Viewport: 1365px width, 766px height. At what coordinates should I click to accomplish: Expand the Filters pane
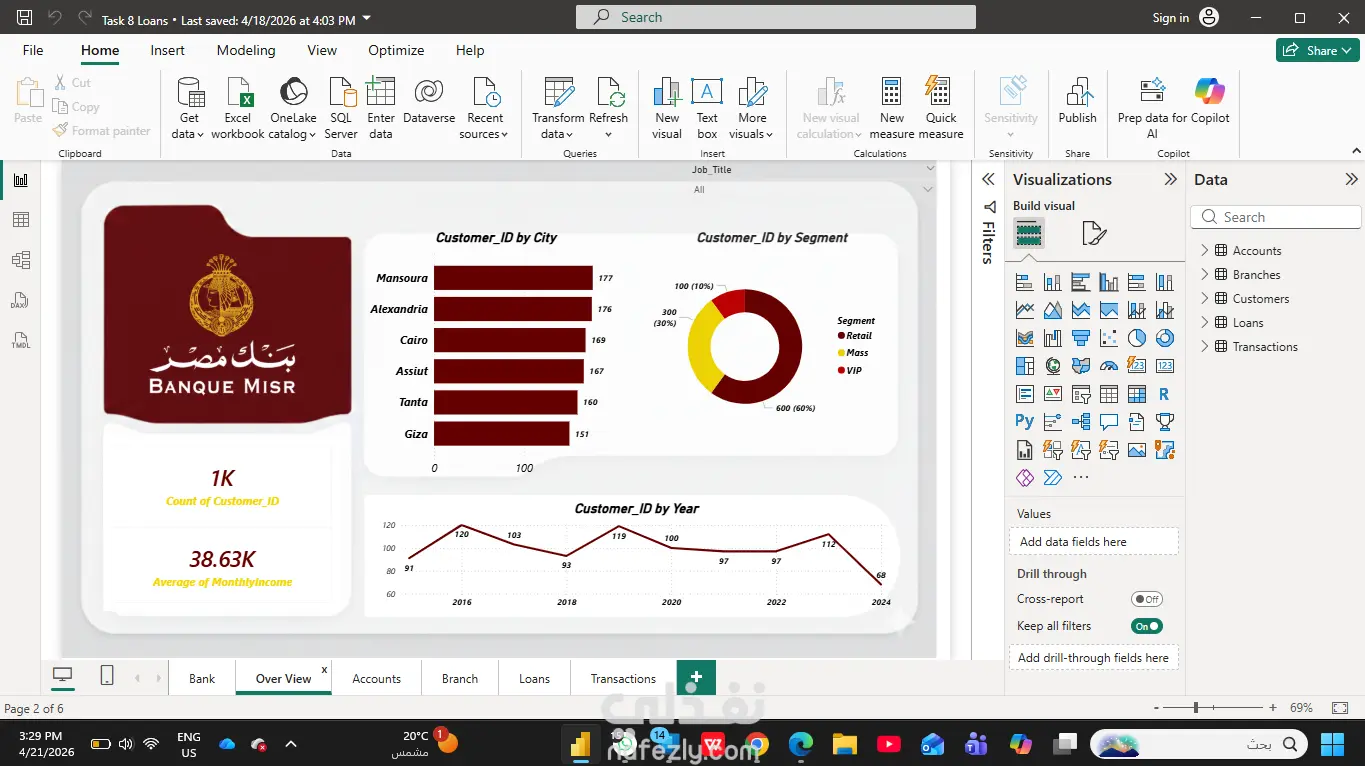tap(988, 180)
